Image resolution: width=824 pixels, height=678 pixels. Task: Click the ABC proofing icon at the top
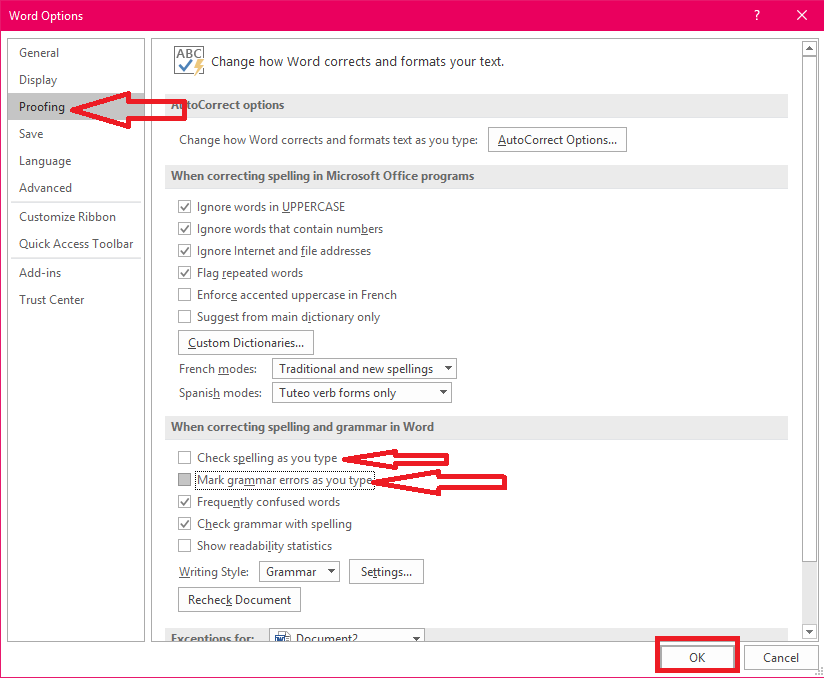pos(188,60)
